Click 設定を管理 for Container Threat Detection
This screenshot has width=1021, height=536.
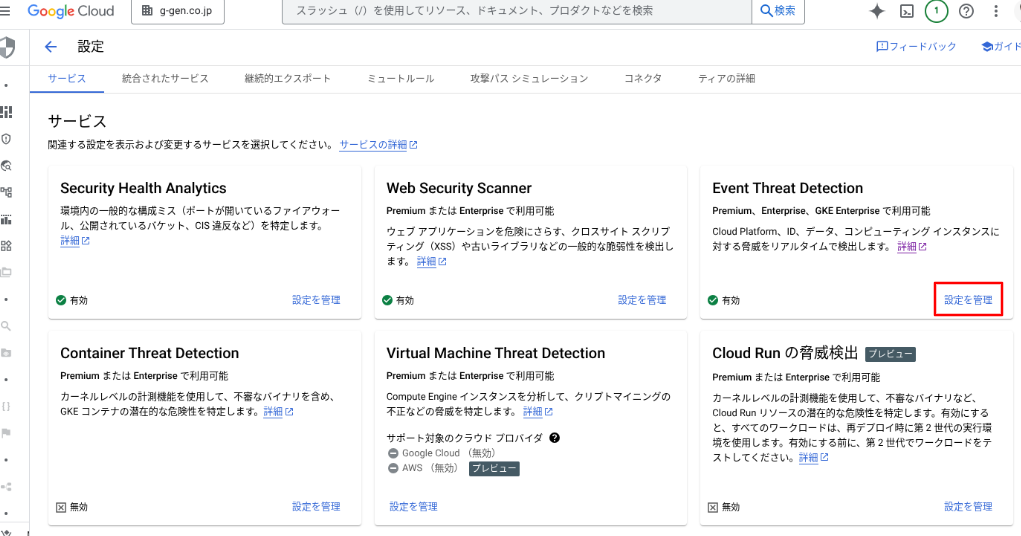pyautogui.click(x=316, y=507)
